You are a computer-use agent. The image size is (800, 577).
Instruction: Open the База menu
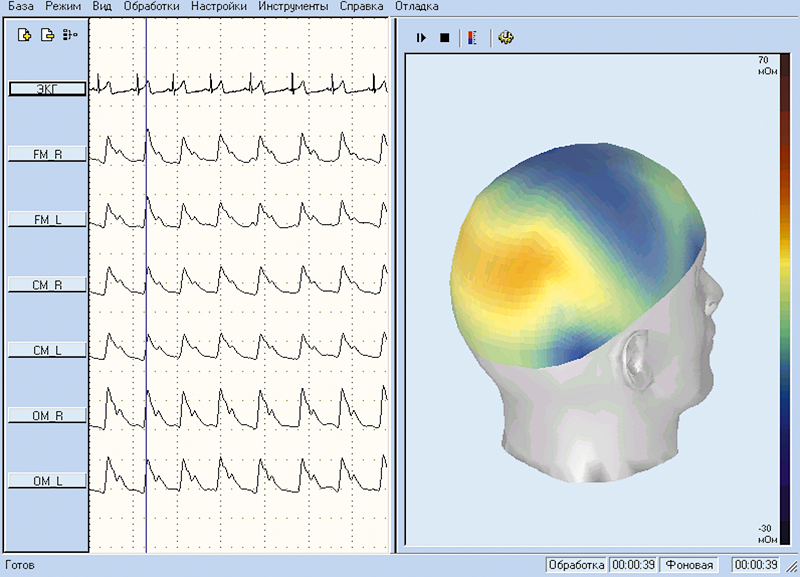(22, 7)
